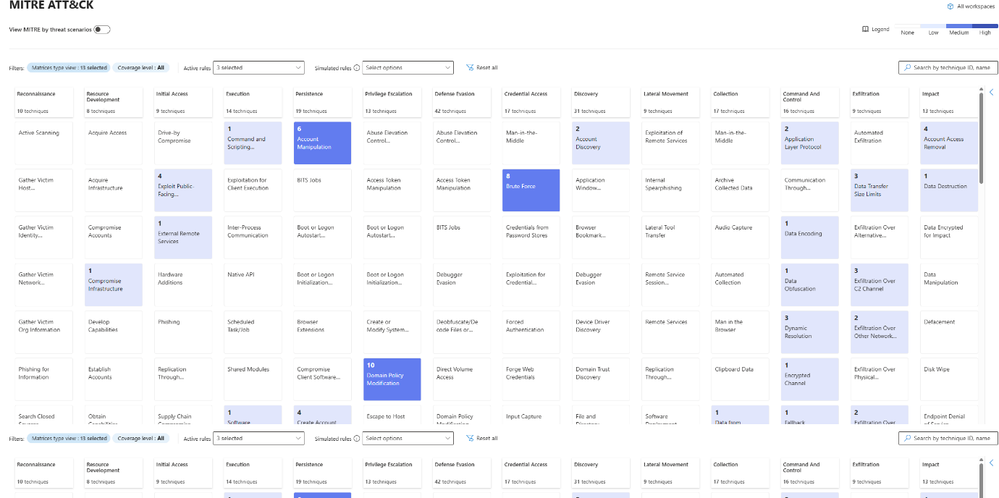Click the upper Search by technique ID field
This screenshot has height=498, width=999.
tap(948, 68)
